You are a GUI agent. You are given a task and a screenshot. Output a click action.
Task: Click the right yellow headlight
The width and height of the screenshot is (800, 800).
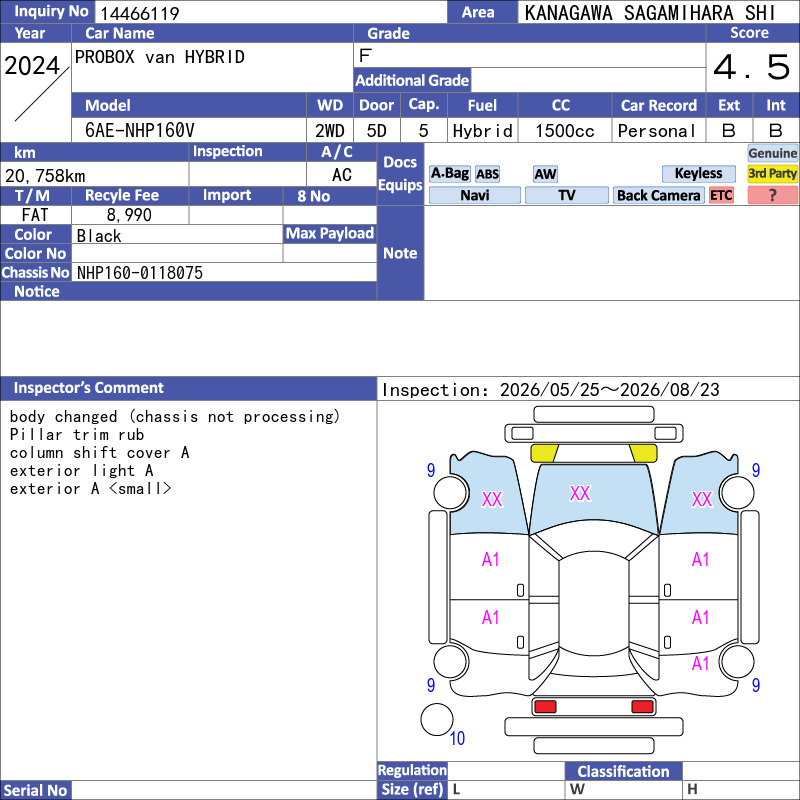tap(643, 453)
